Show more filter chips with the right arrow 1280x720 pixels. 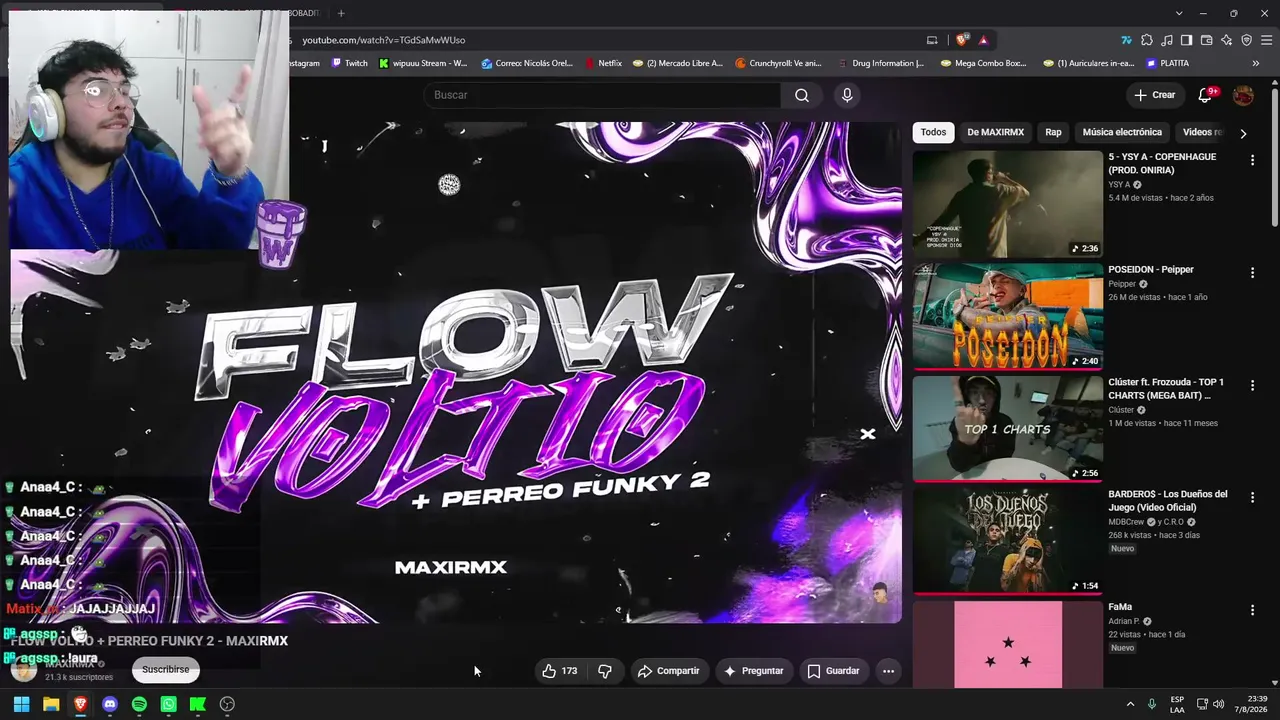[1243, 133]
